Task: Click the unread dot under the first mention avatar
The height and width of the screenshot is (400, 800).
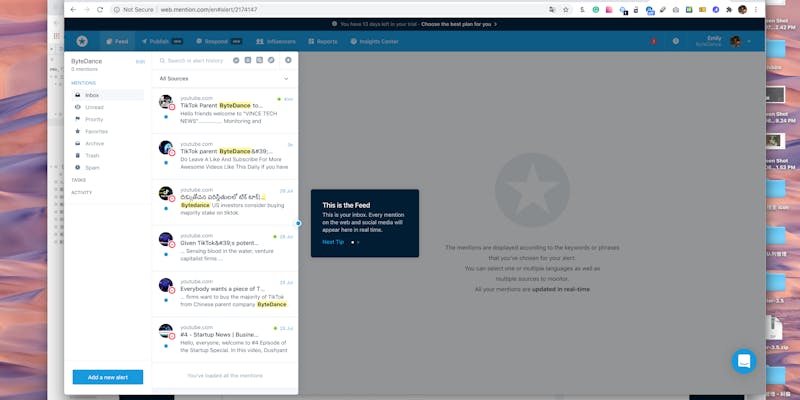Action: pos(166,117)
